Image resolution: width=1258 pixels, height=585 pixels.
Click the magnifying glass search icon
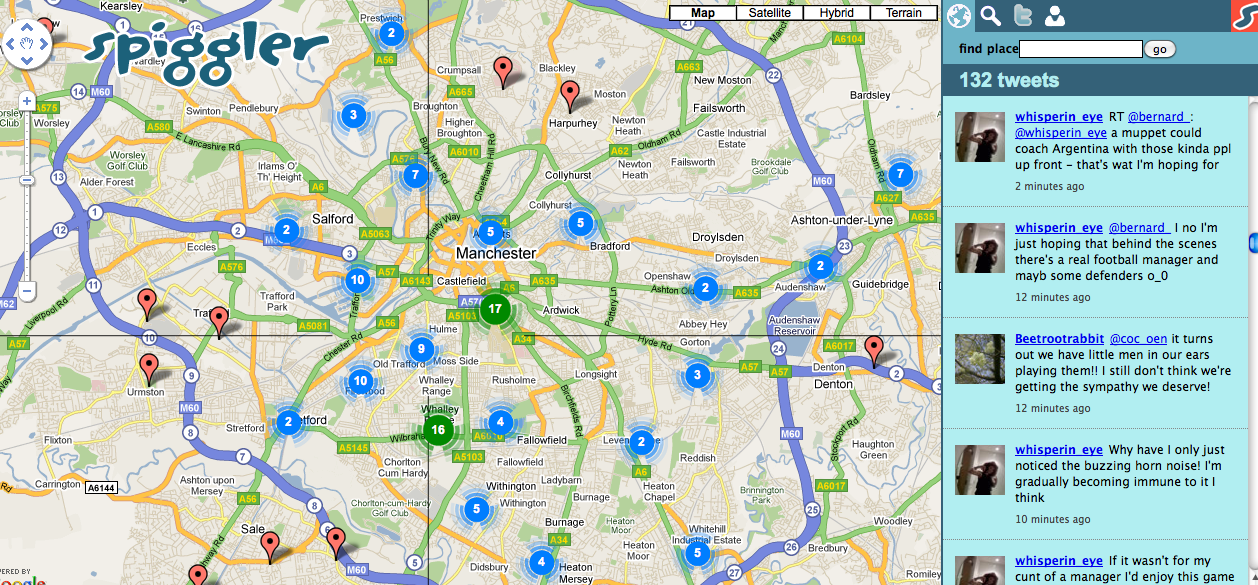(x=990, y=15)
